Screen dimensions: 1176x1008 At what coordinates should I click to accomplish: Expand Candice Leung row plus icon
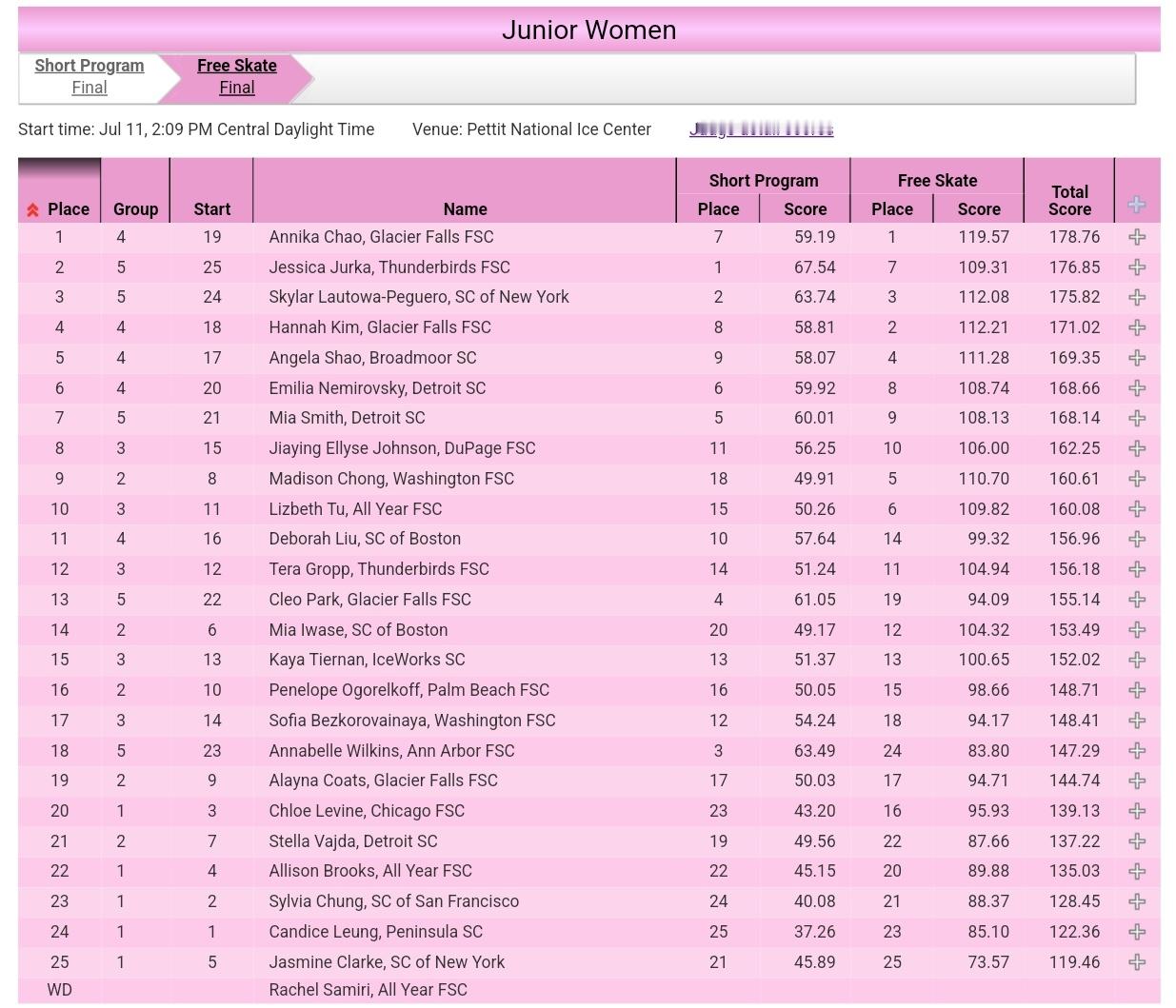[1137, 932]
